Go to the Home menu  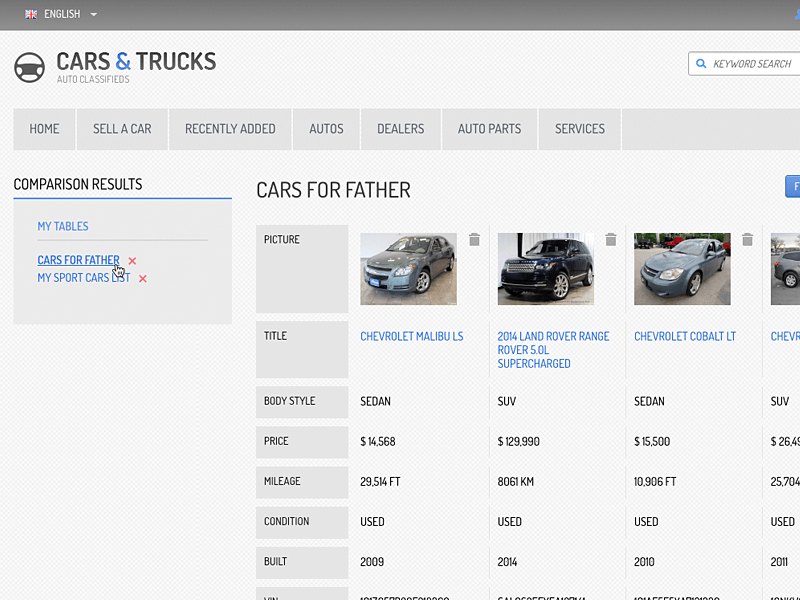coord(44,129)
